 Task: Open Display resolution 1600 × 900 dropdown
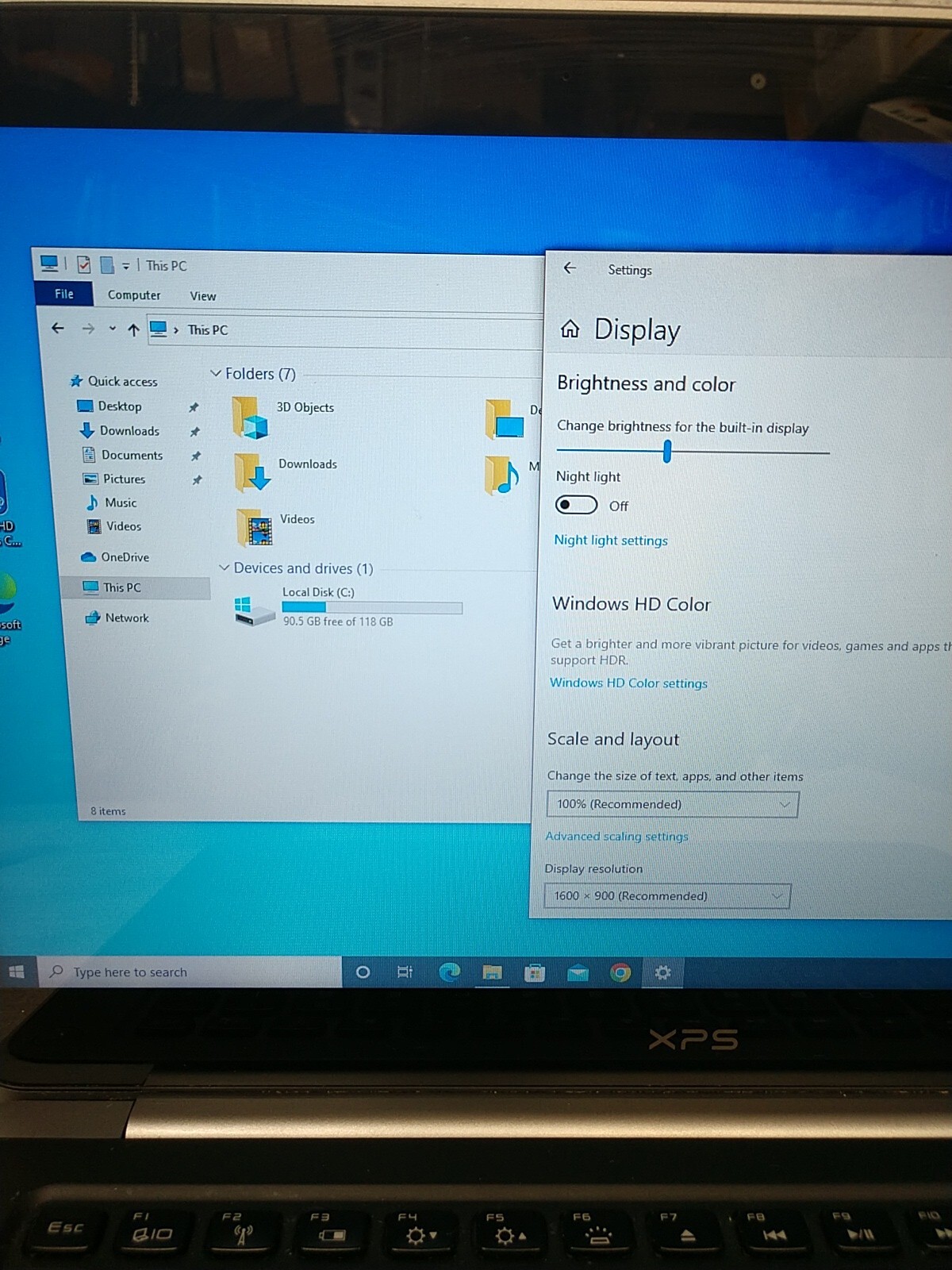pyautogui.click(x=667, y=895)
